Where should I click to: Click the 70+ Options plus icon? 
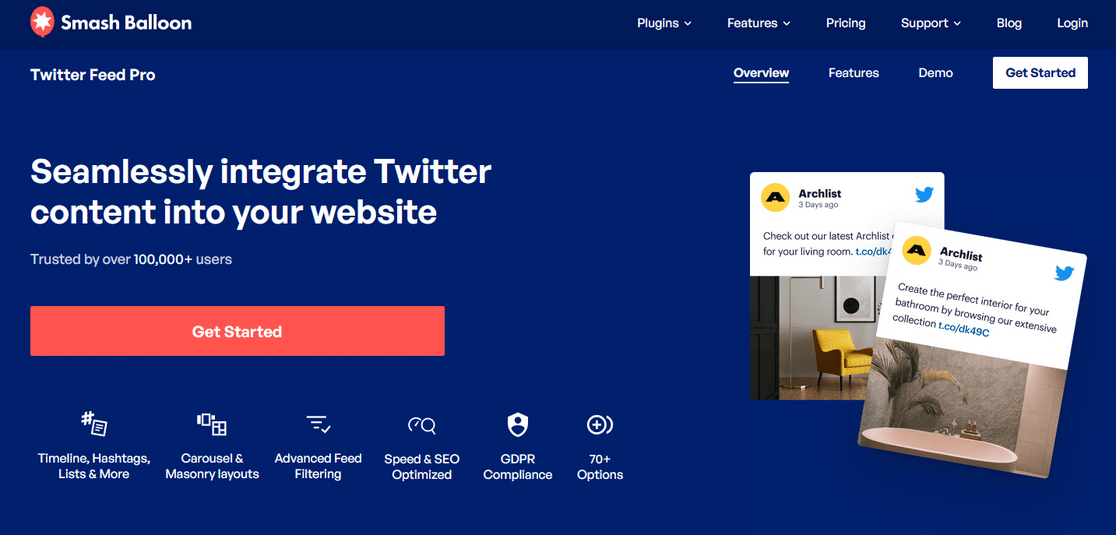click(x=599, y=425)
